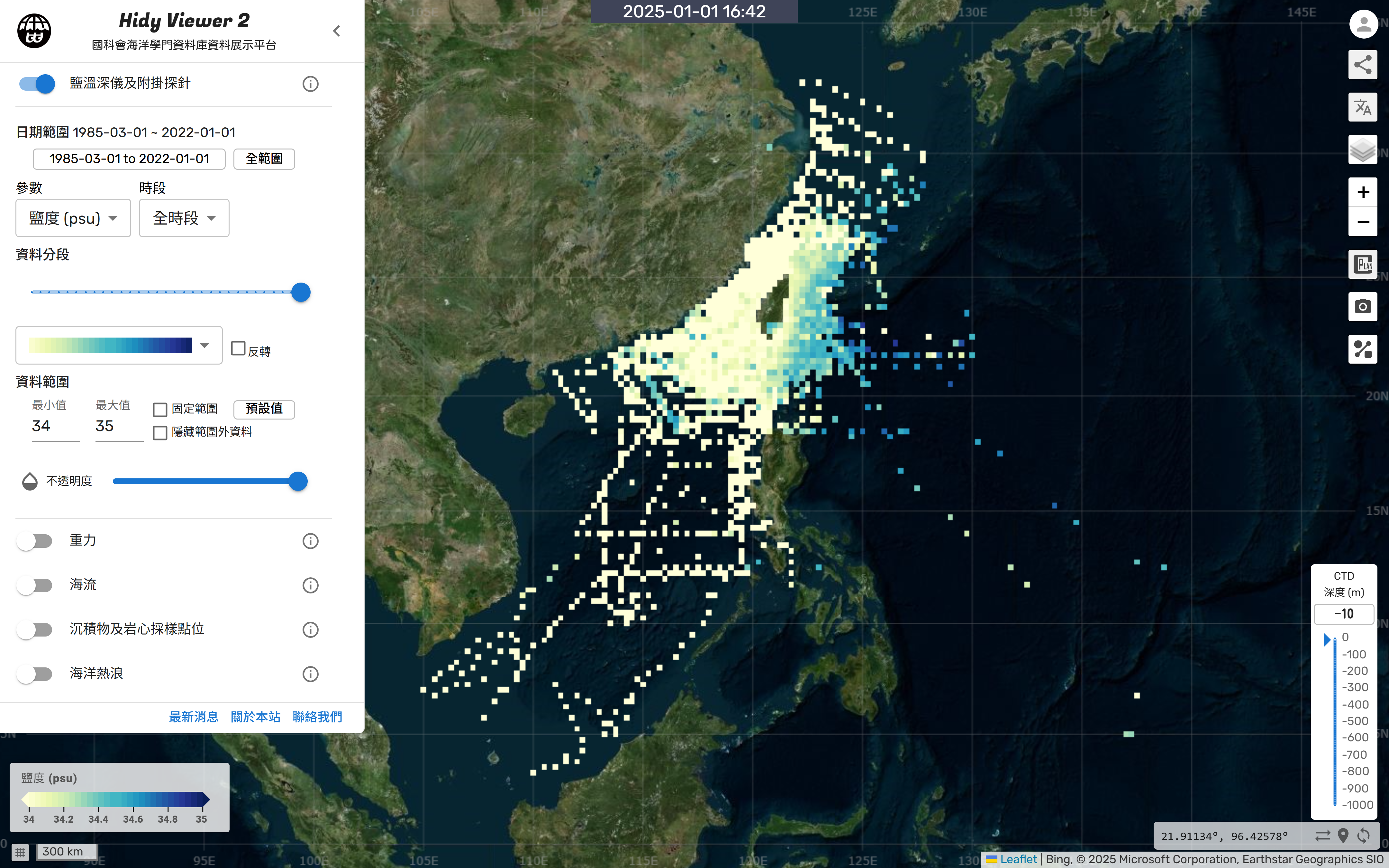Enable the 重力 layer toggle
This screenshot has width=1389, height=868.
[34, 541]
